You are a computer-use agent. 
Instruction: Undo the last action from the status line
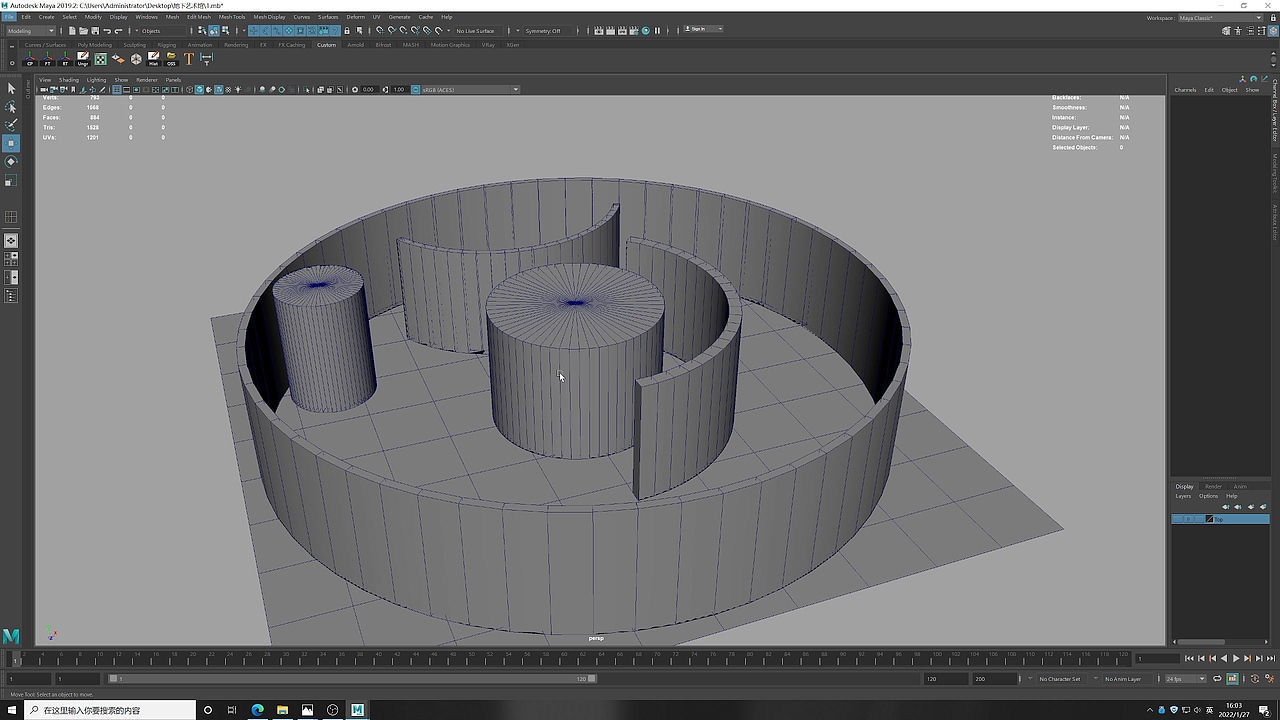point(107,31)
